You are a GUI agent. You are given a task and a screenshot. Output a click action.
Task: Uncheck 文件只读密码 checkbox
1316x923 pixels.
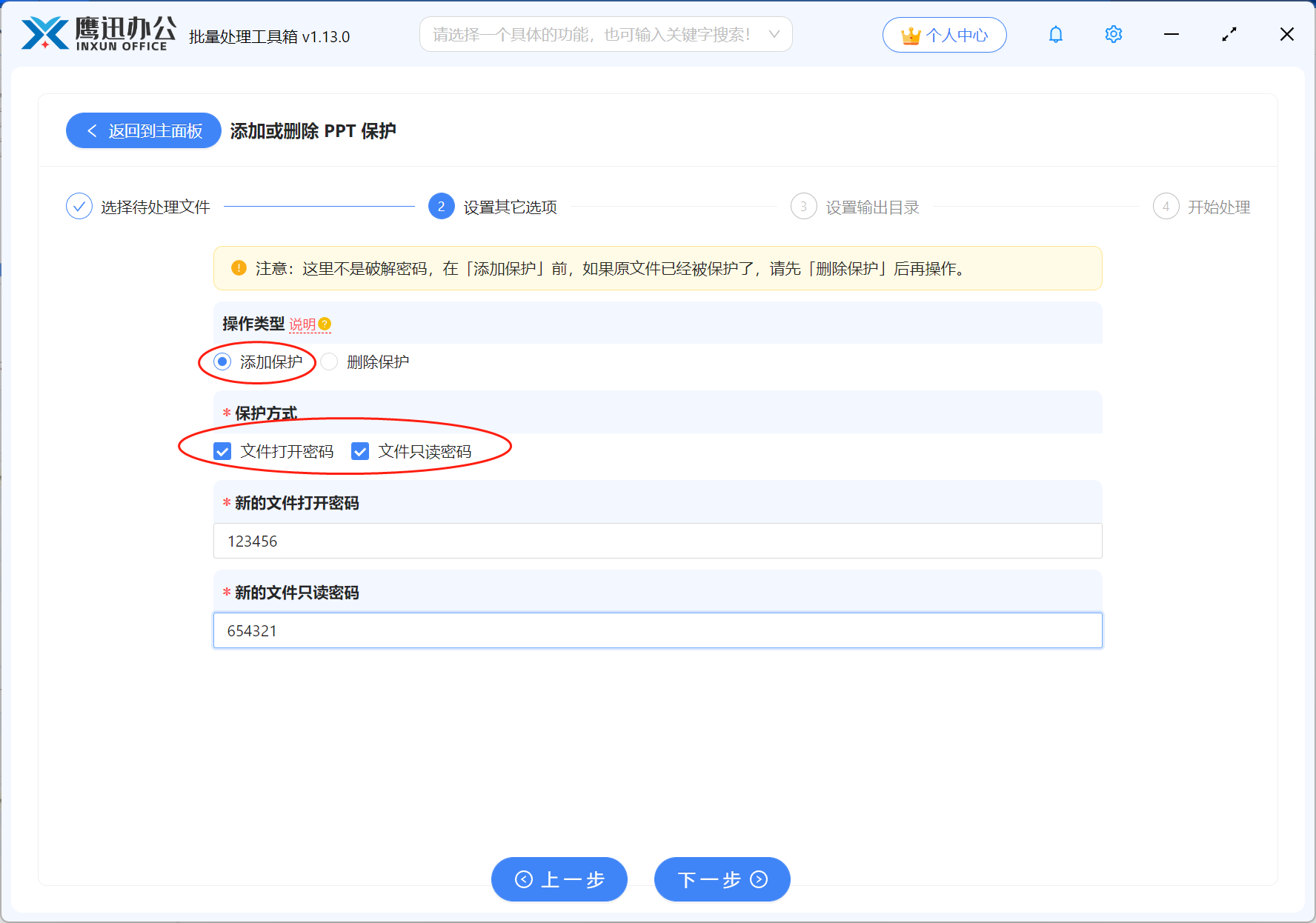tap(360, 451)
